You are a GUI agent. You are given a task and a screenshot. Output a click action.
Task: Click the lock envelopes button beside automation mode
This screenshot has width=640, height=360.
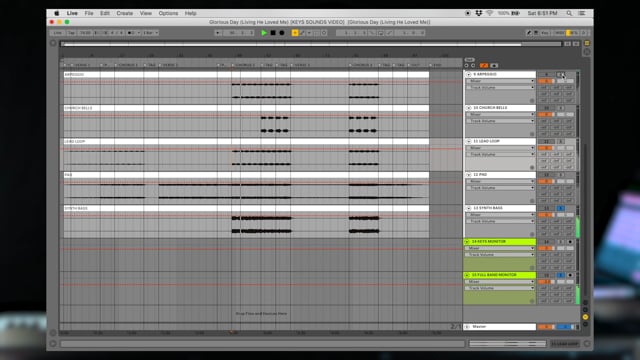point(494,65)
